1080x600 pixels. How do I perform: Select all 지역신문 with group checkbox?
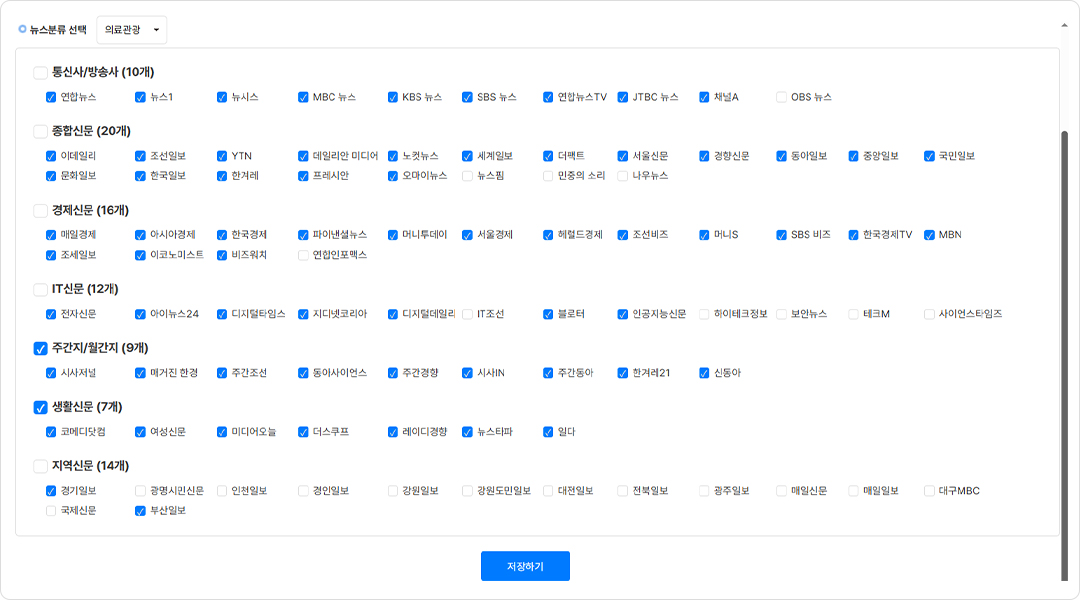click(40, 466)
